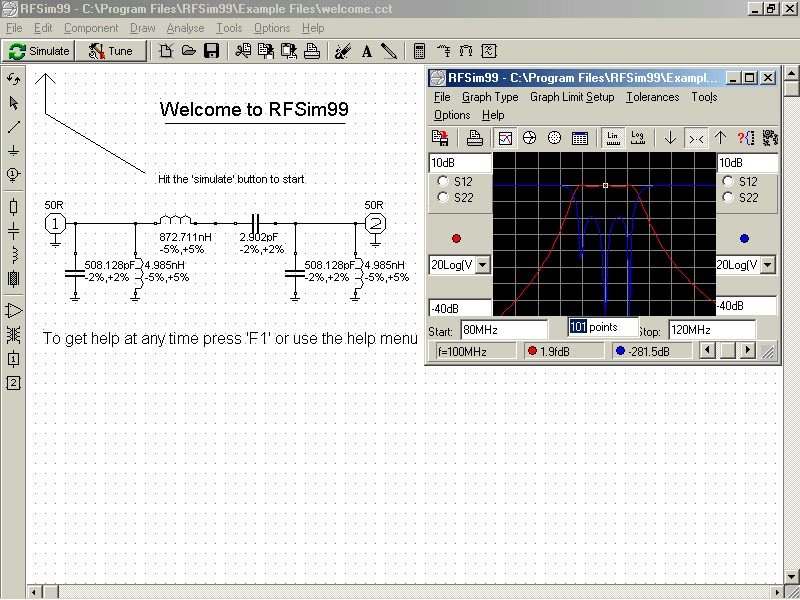The height and width of the screenshot is (600, 800).
Task: Click graph window marker scrollbar left arrow
Action: (707, 350)
